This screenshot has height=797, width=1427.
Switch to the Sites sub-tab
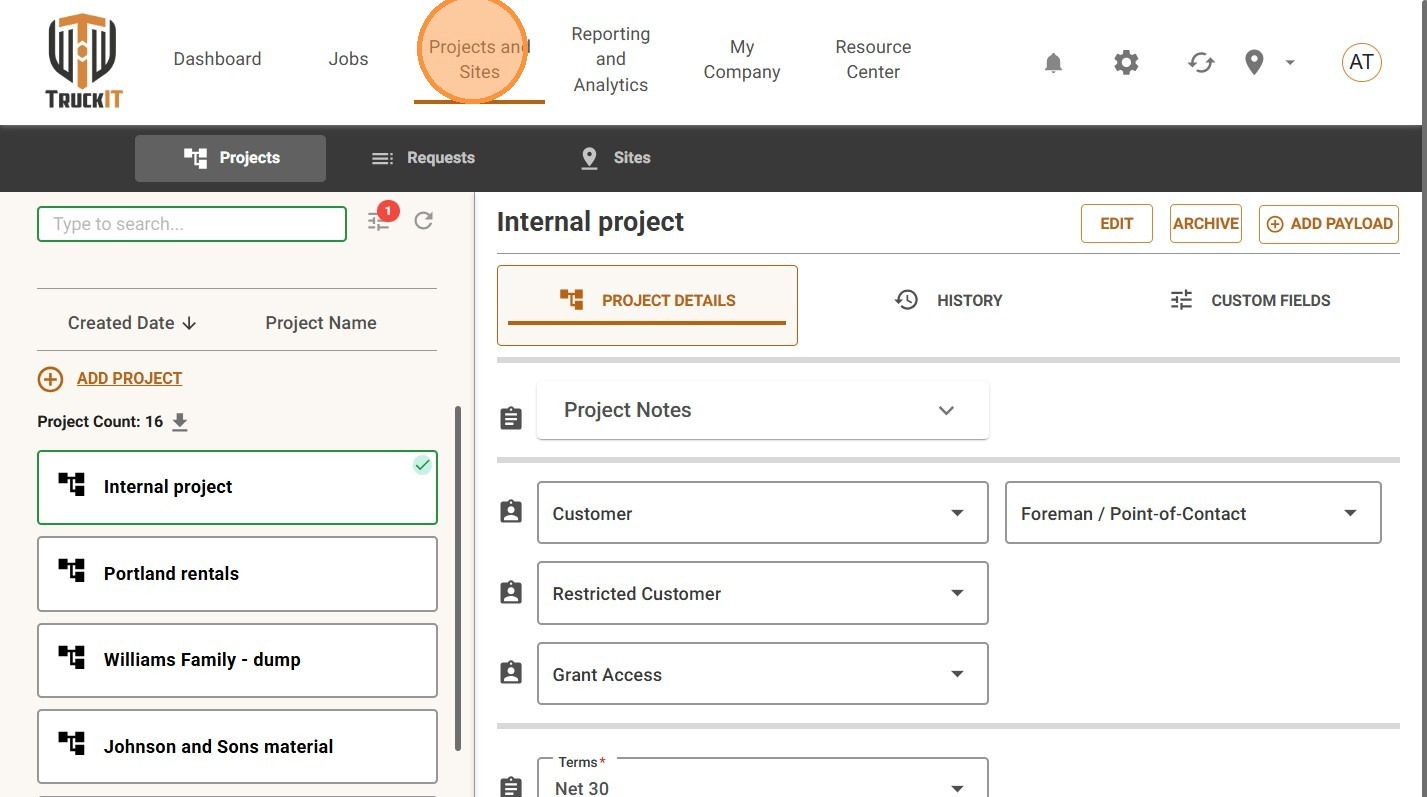pos(616,158)
